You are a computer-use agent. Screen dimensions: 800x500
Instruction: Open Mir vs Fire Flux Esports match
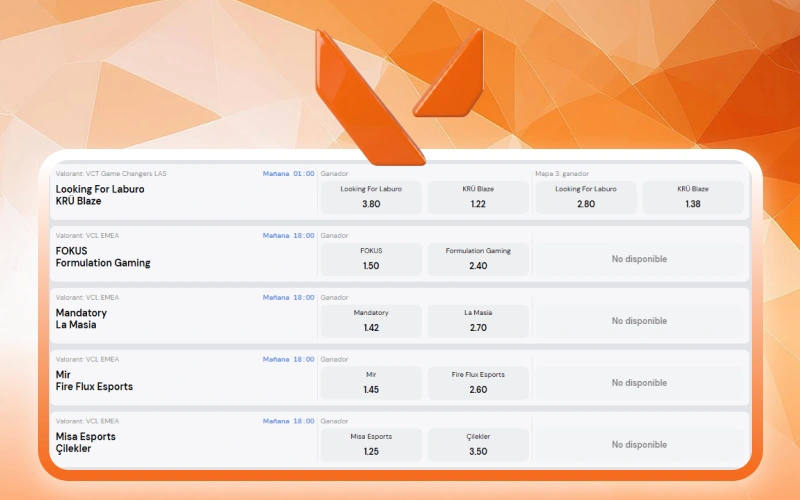(x=94, y=380)
